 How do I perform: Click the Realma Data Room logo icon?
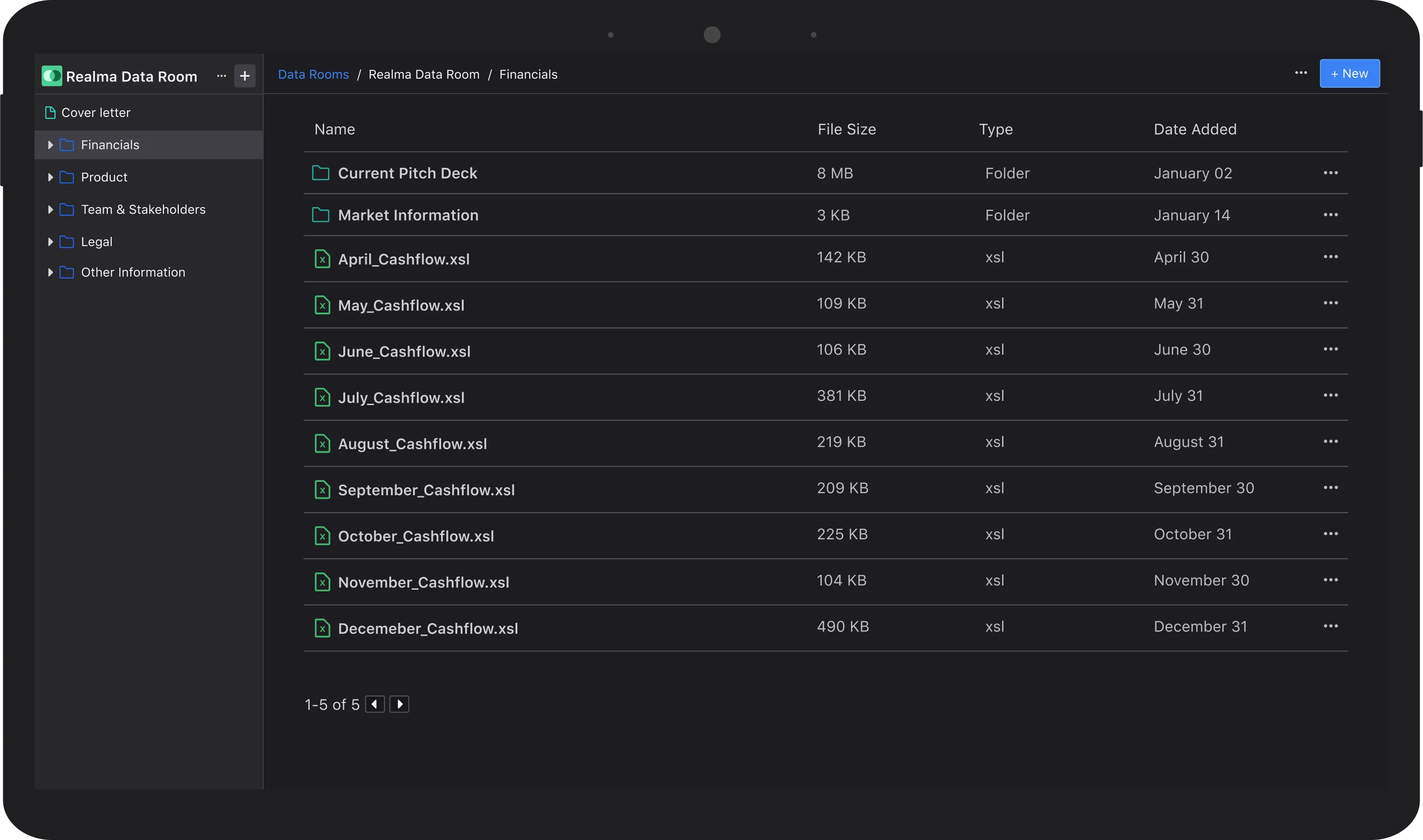pyautogui.click(x=52, y=76)
